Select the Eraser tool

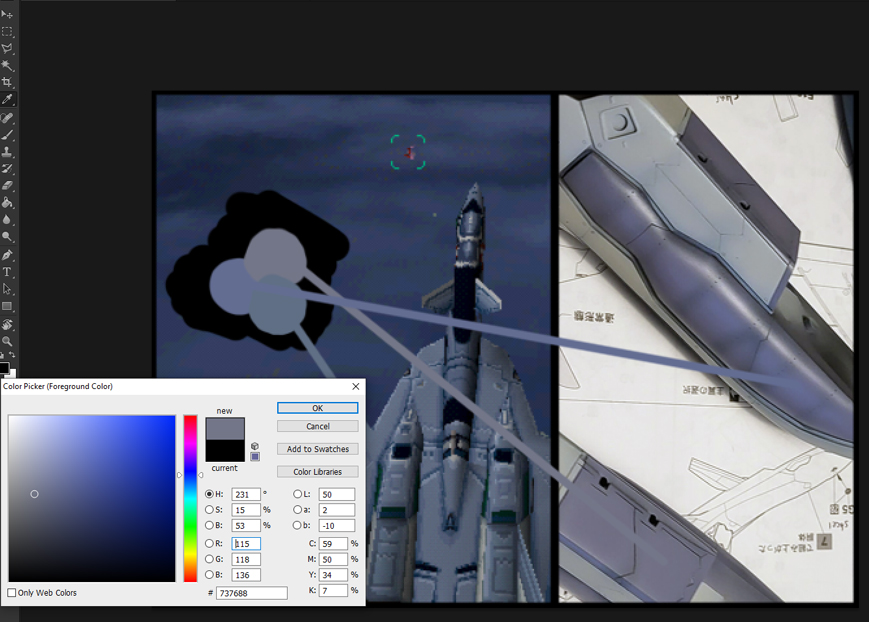7,186
